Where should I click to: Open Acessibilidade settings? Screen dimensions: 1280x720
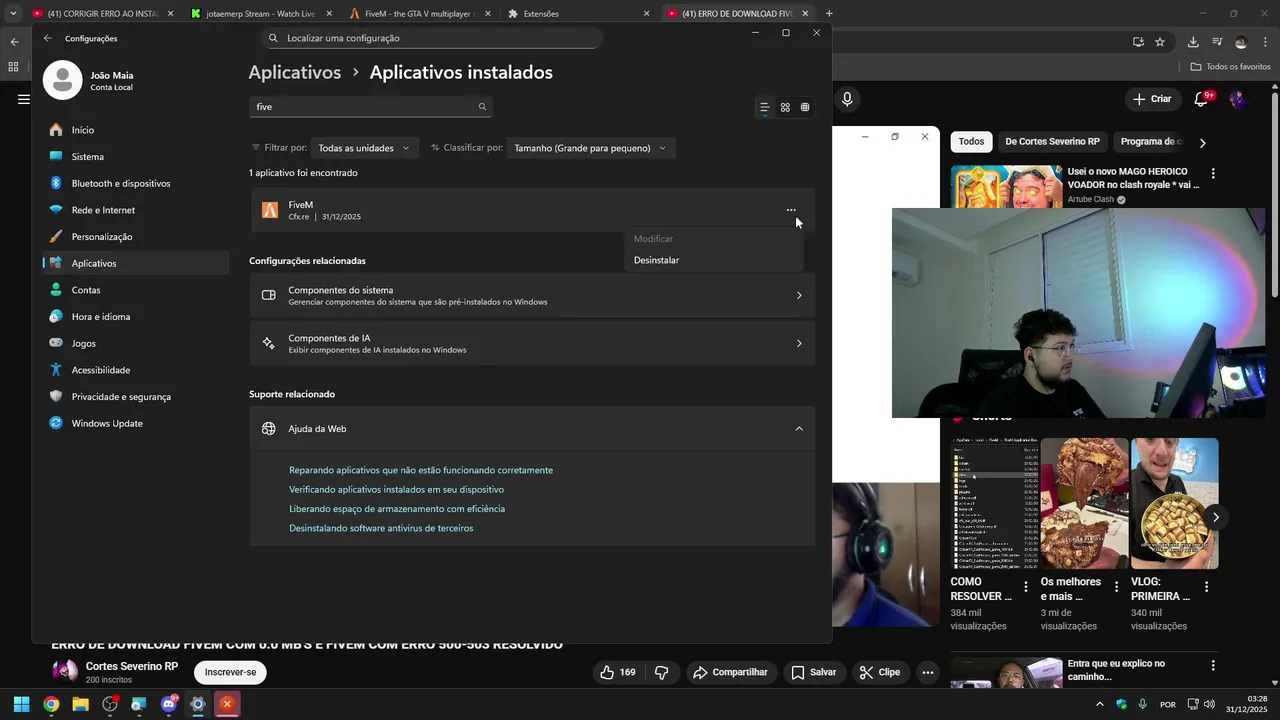pos(136,370)
